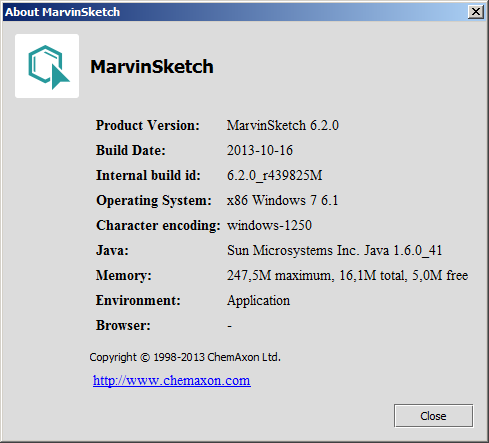
Task: Click the MarvinSketch hexagon logo icon
Action: (47, 66)
